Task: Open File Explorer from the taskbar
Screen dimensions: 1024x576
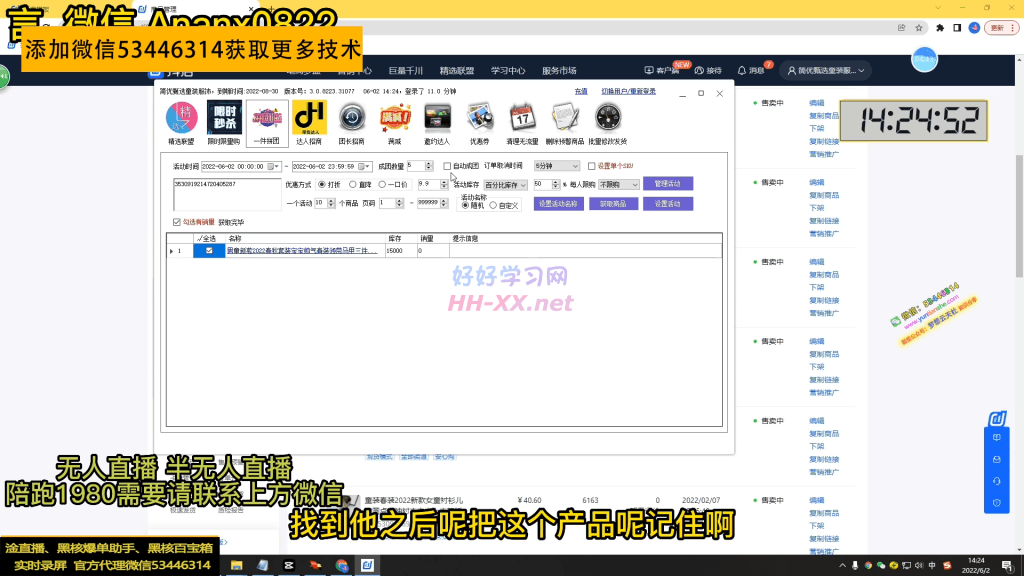Action: click(236, 566)
